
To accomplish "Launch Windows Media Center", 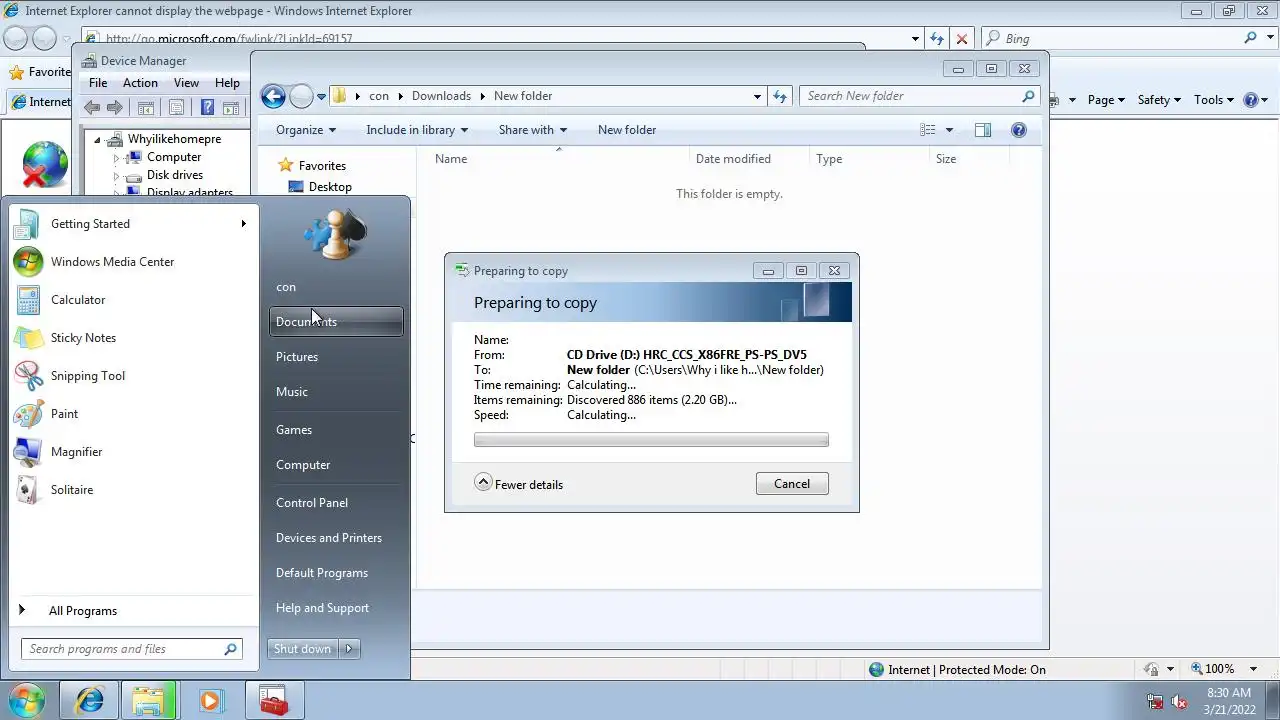I will pyautogui.click(x=132, y=262).
